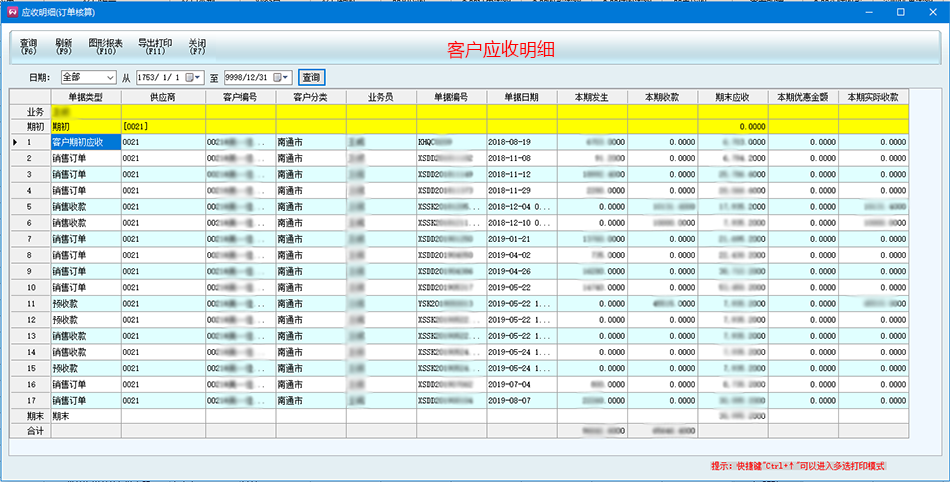Click the 本期实际收款 column header

tap(874, 97)
